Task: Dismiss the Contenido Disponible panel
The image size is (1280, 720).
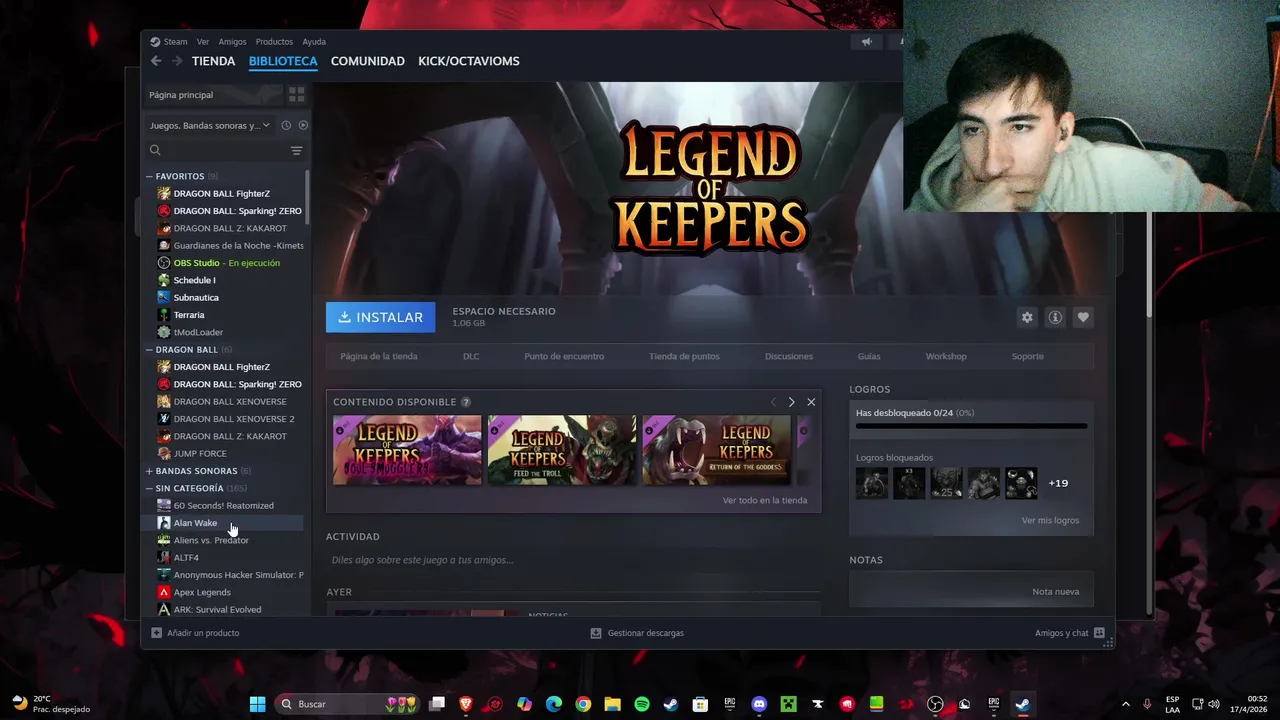Action: click(811, 402)
